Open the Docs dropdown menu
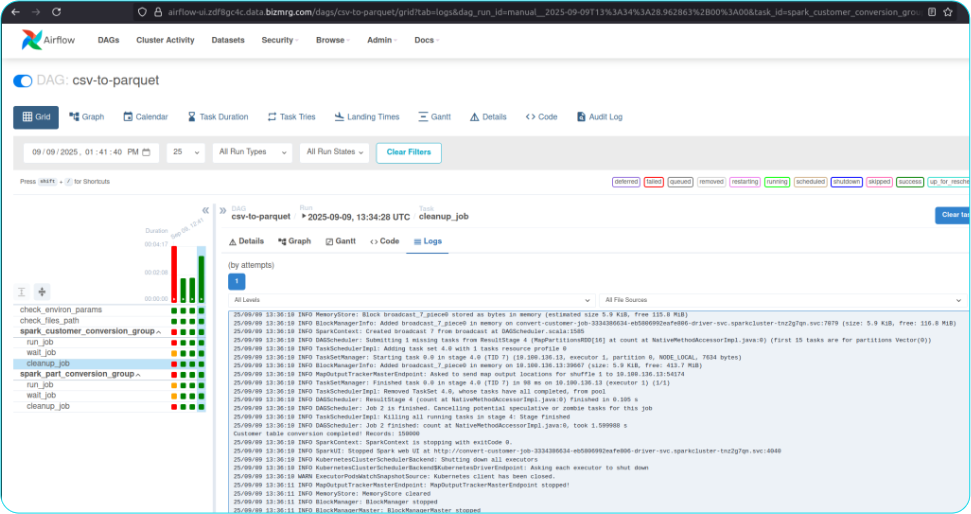Screen dimensions: 971x514 point(426,40)
